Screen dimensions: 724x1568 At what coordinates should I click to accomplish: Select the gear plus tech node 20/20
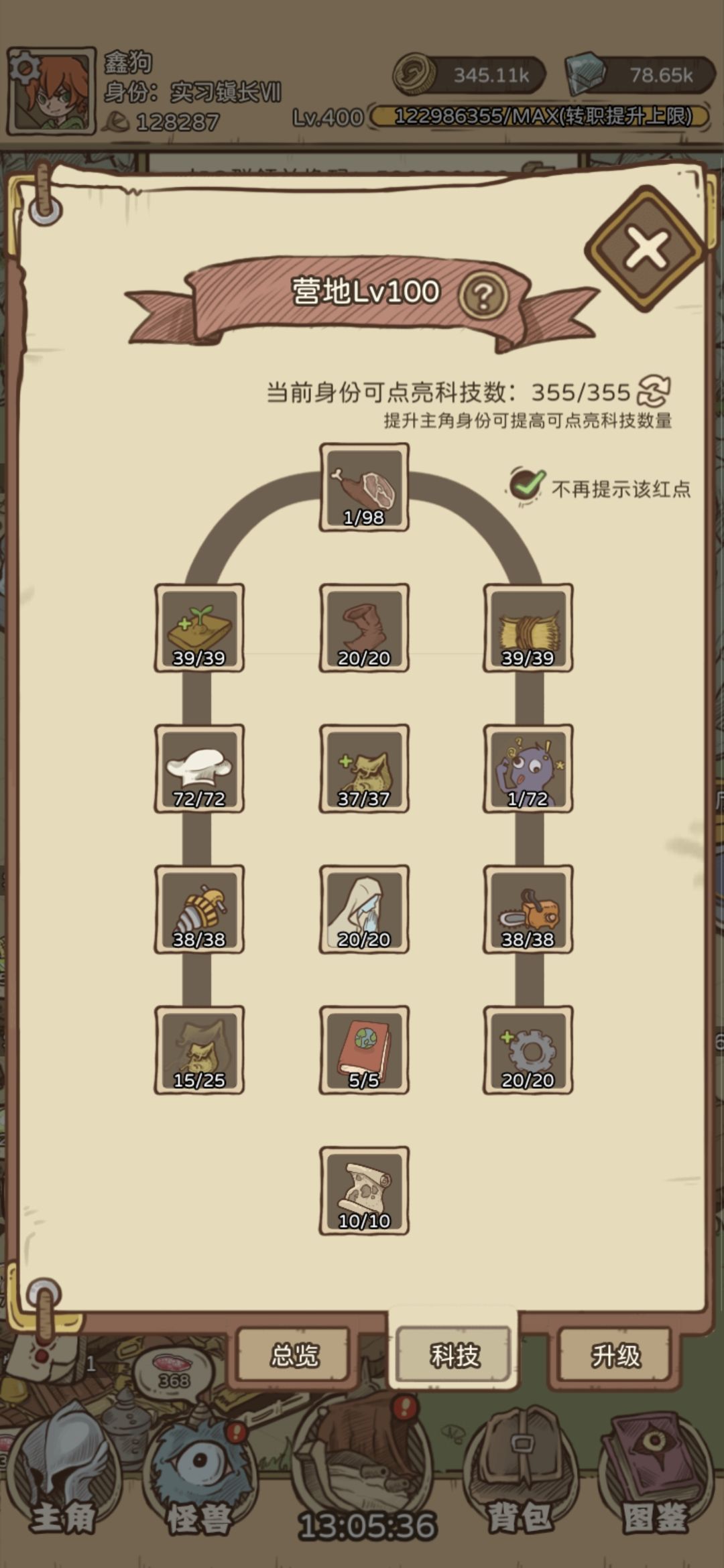[528, 1050]
